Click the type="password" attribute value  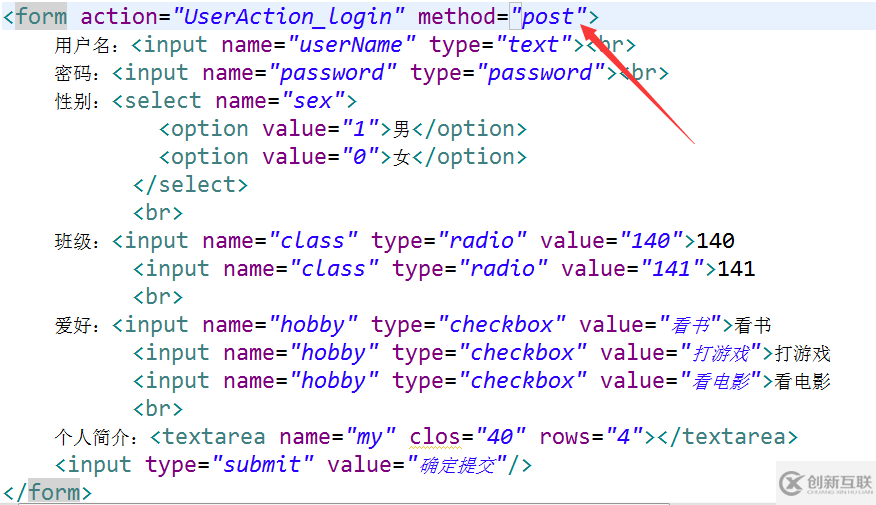541,73
